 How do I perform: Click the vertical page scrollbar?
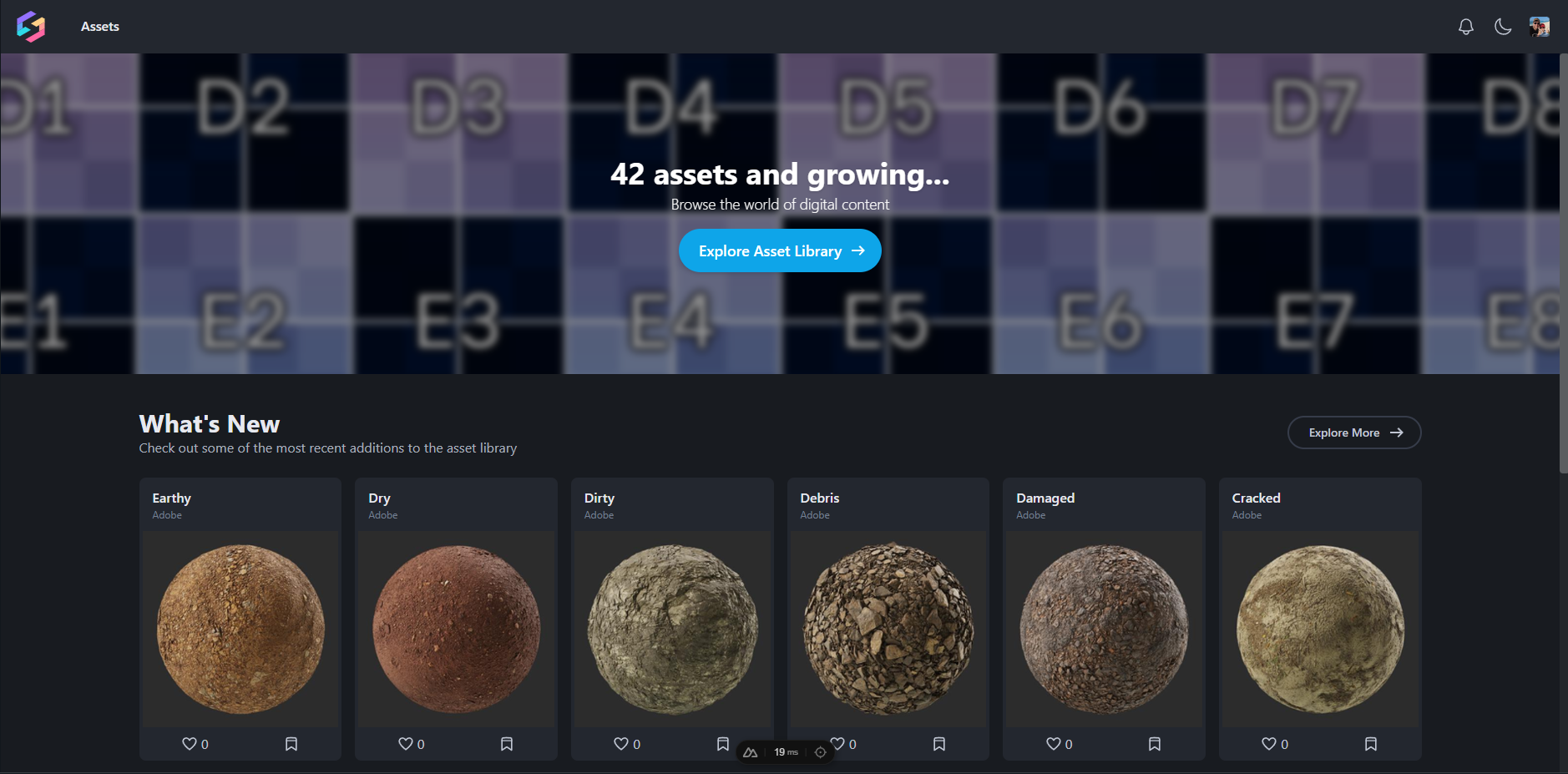pyautogui.click(x=1563, y=267)
